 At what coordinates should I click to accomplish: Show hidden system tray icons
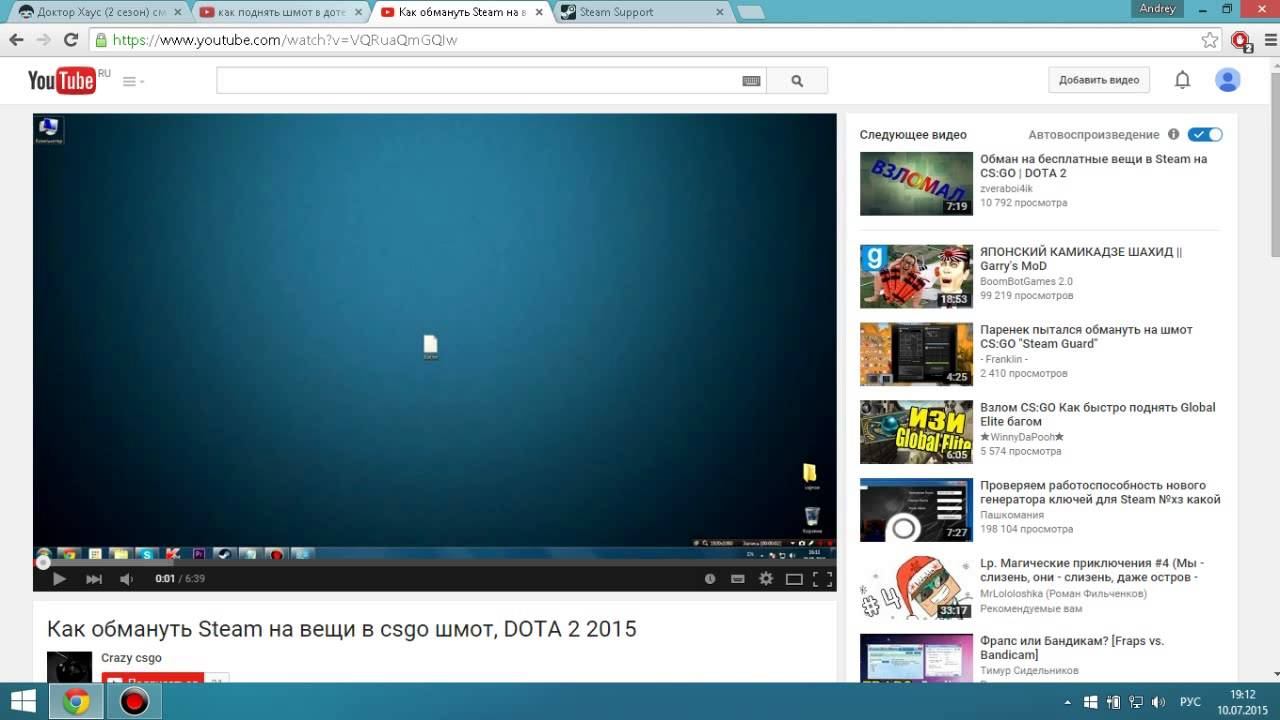coord(1067,702)
